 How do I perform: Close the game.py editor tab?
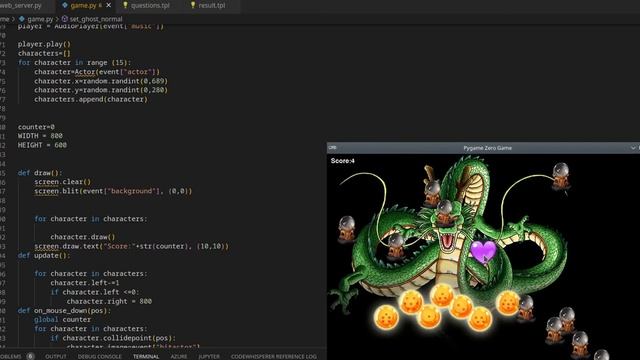coord(109,5)
